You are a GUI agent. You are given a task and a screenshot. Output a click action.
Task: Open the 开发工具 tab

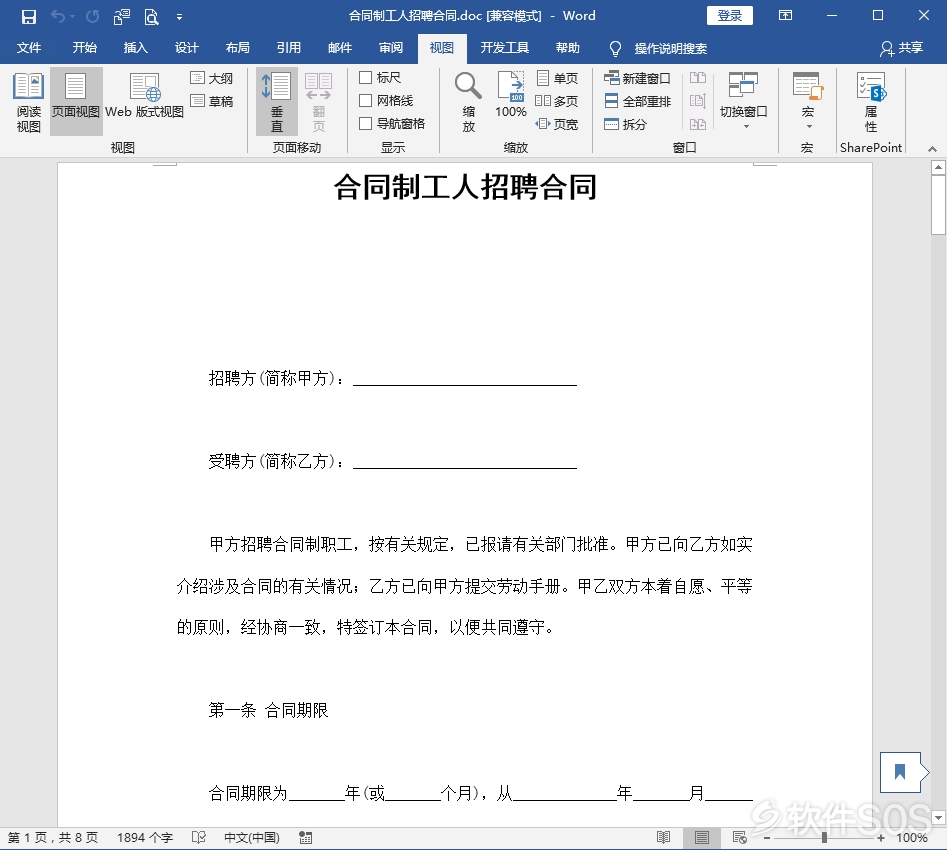505,48
